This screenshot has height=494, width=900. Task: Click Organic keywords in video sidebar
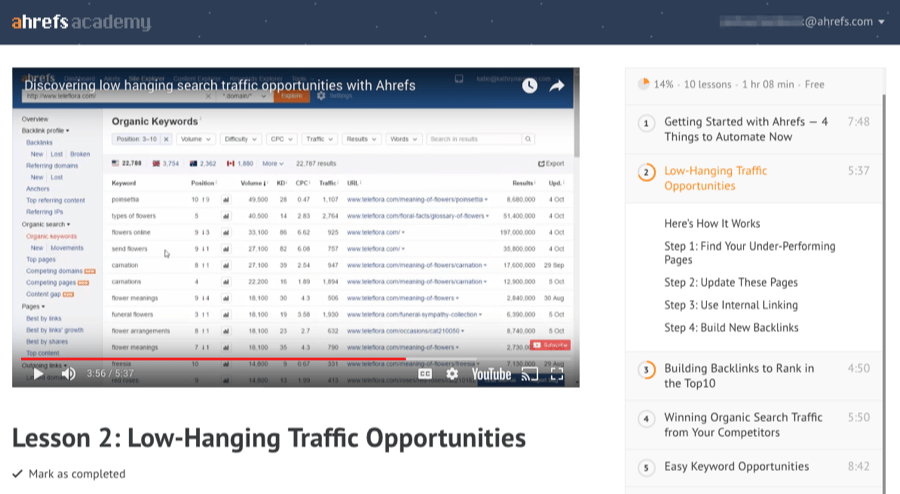coord(51,236)
